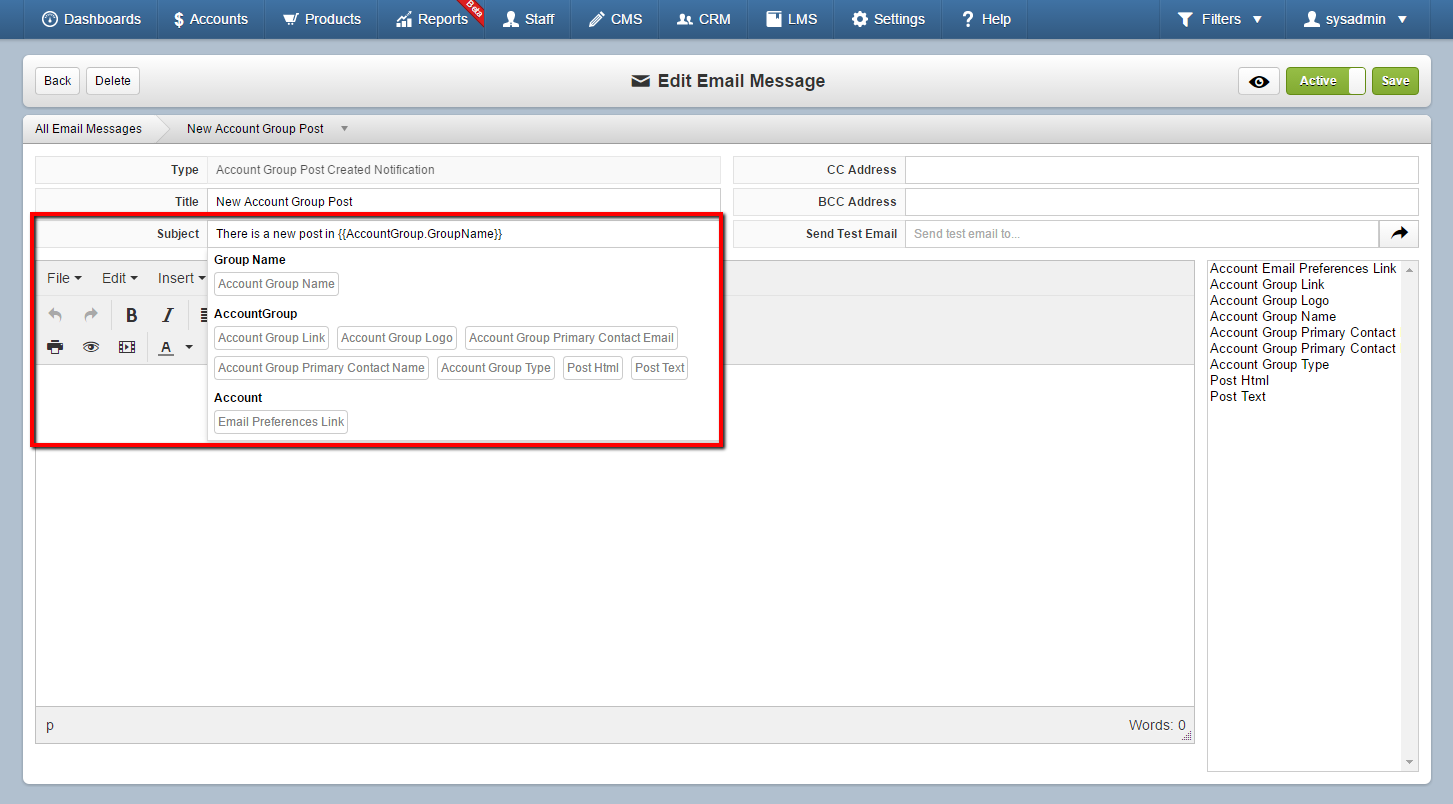The width and height of the screenshot is (1453, 804).
Task: Select Account Email Preferences Link in right list
Action: point(1303,268)
